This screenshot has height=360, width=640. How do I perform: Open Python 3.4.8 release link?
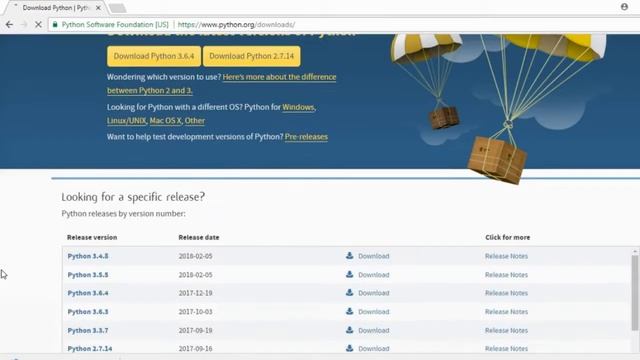(88, 256)
